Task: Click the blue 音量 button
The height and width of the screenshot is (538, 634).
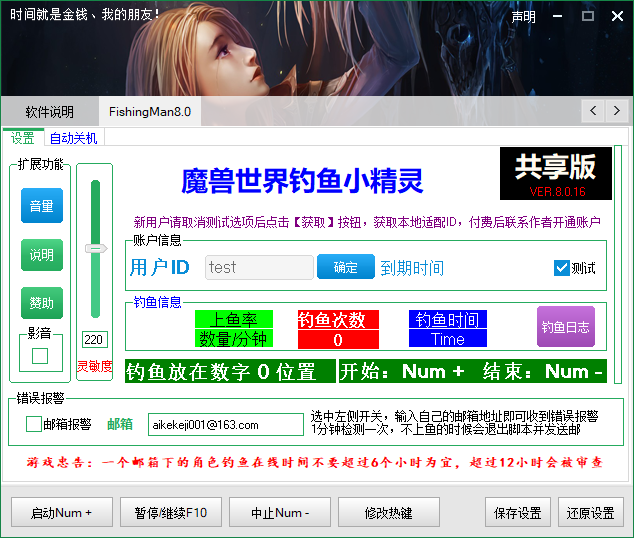Action: 42,206
